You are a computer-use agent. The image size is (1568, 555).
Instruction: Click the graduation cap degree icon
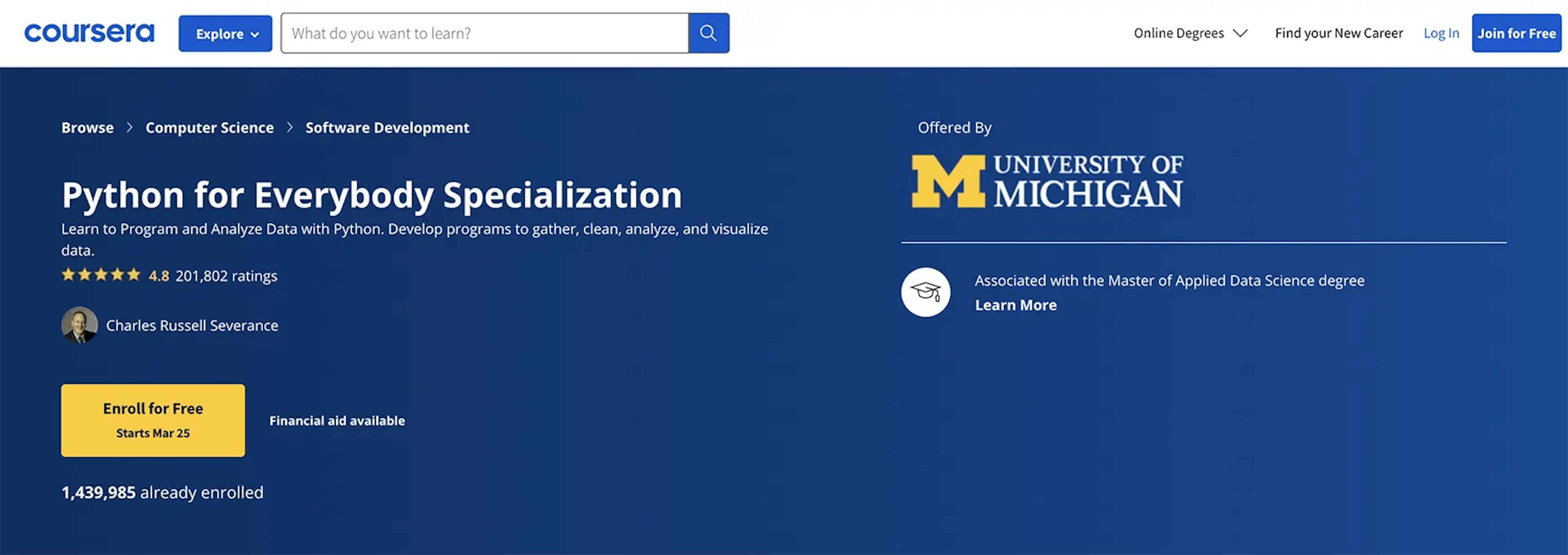point(925,292)
